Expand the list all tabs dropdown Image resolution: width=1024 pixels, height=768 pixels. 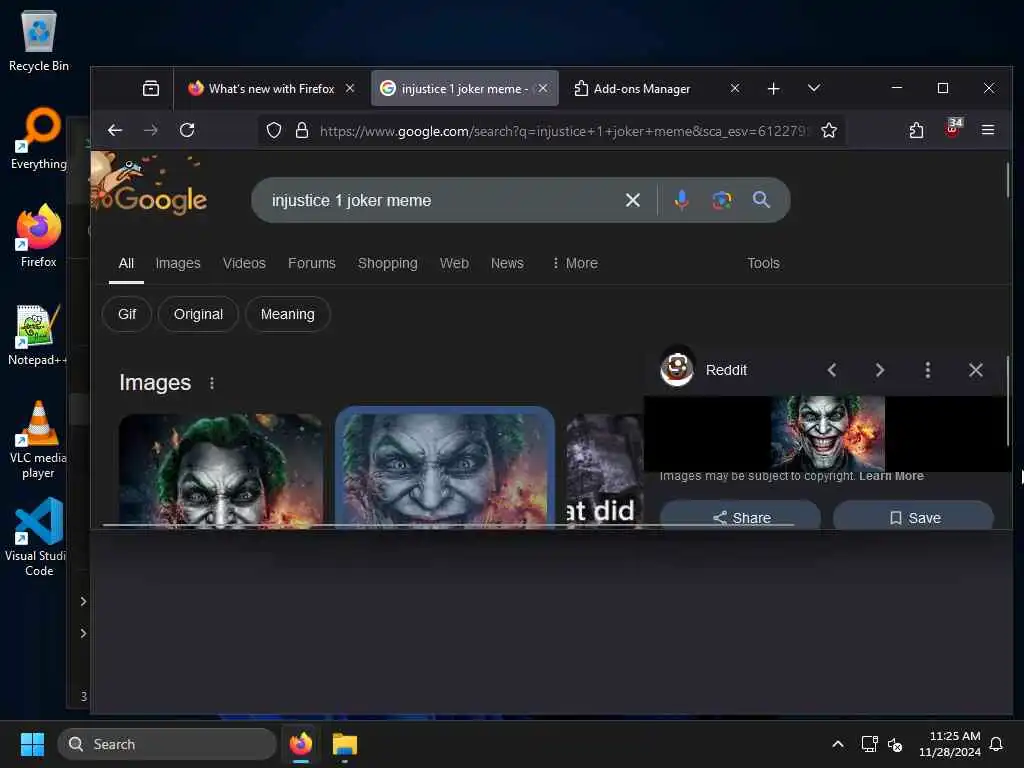(814, 88)
